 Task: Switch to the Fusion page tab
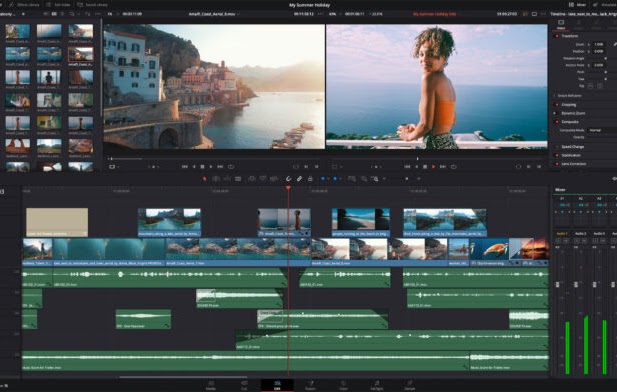pyautogui.click(x=310, y=385)
